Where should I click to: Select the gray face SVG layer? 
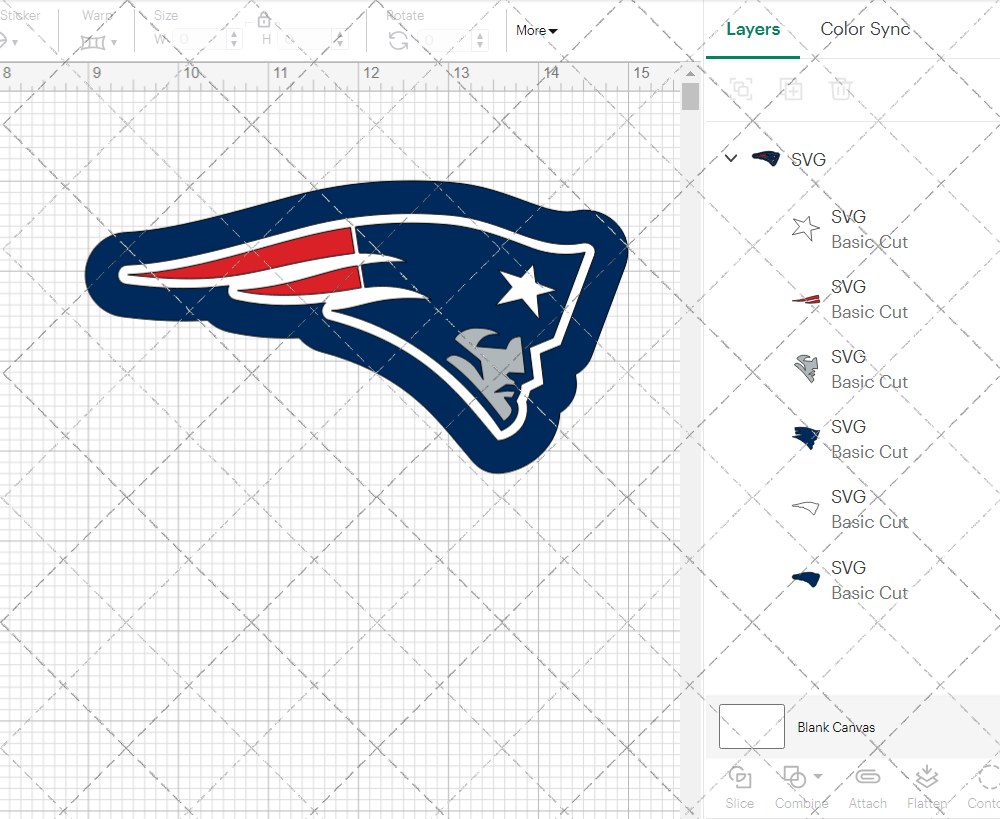point(848,369)
